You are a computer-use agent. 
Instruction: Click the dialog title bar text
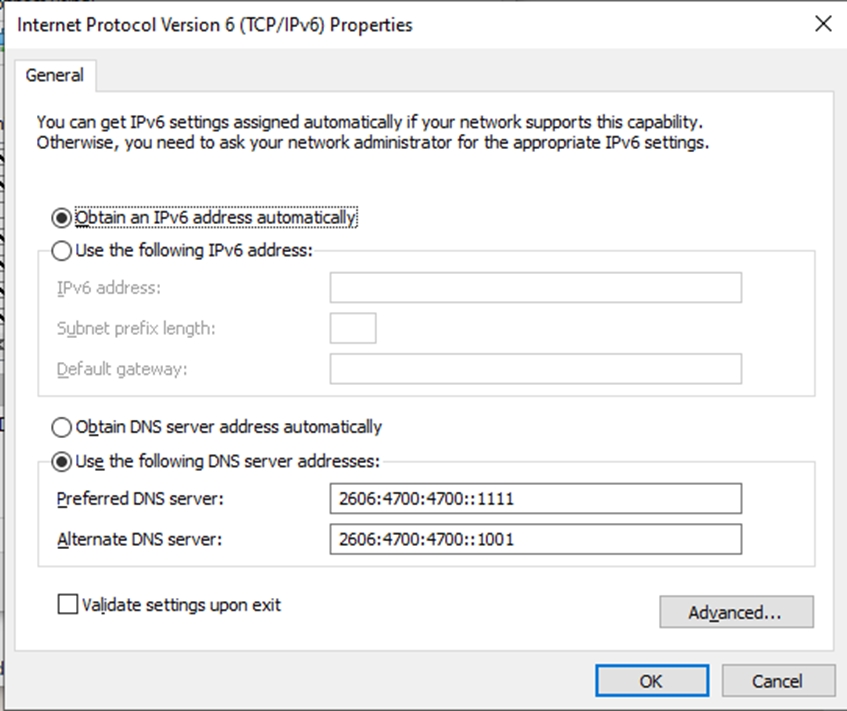(215, 25)
